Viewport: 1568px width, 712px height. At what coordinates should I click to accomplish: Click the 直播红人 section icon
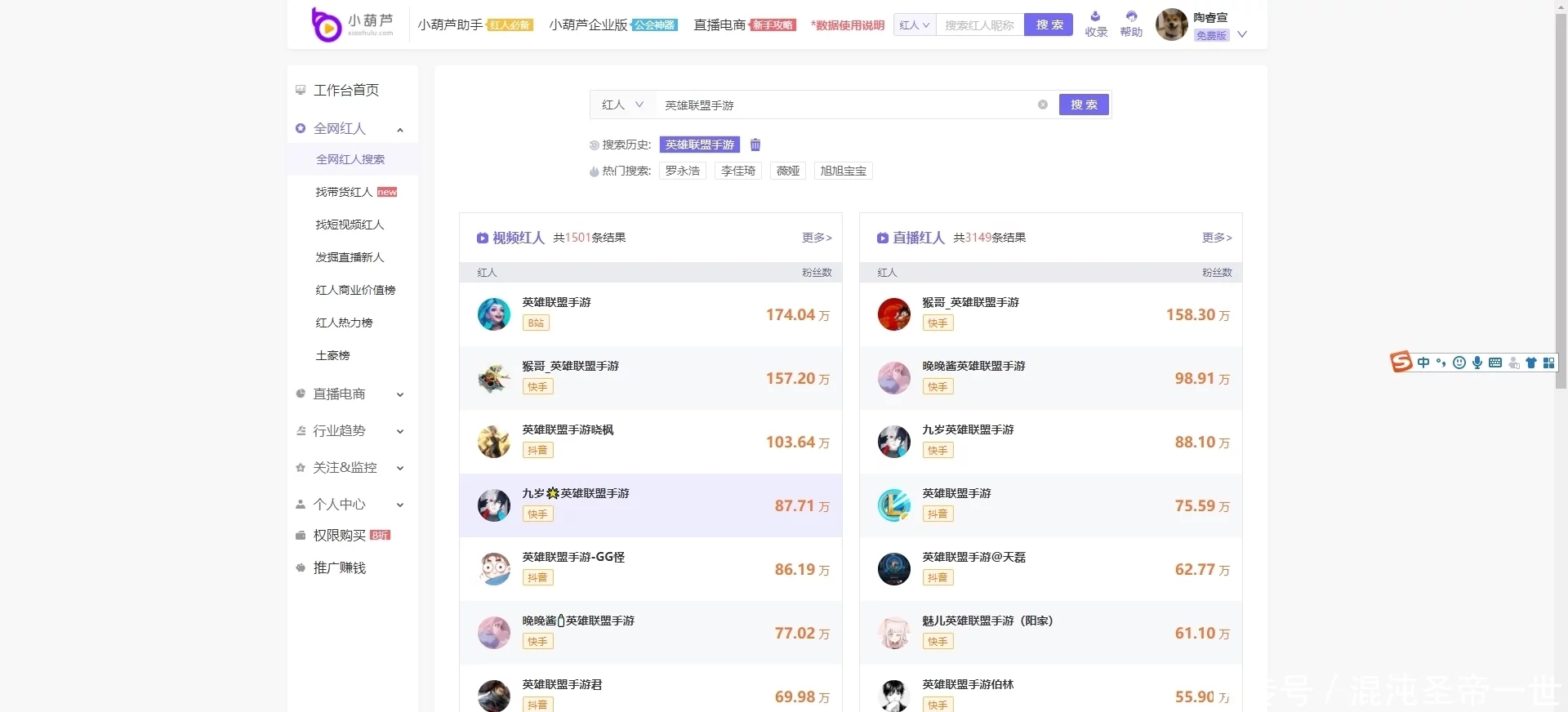pyautogui.click(x=883, y=238)
